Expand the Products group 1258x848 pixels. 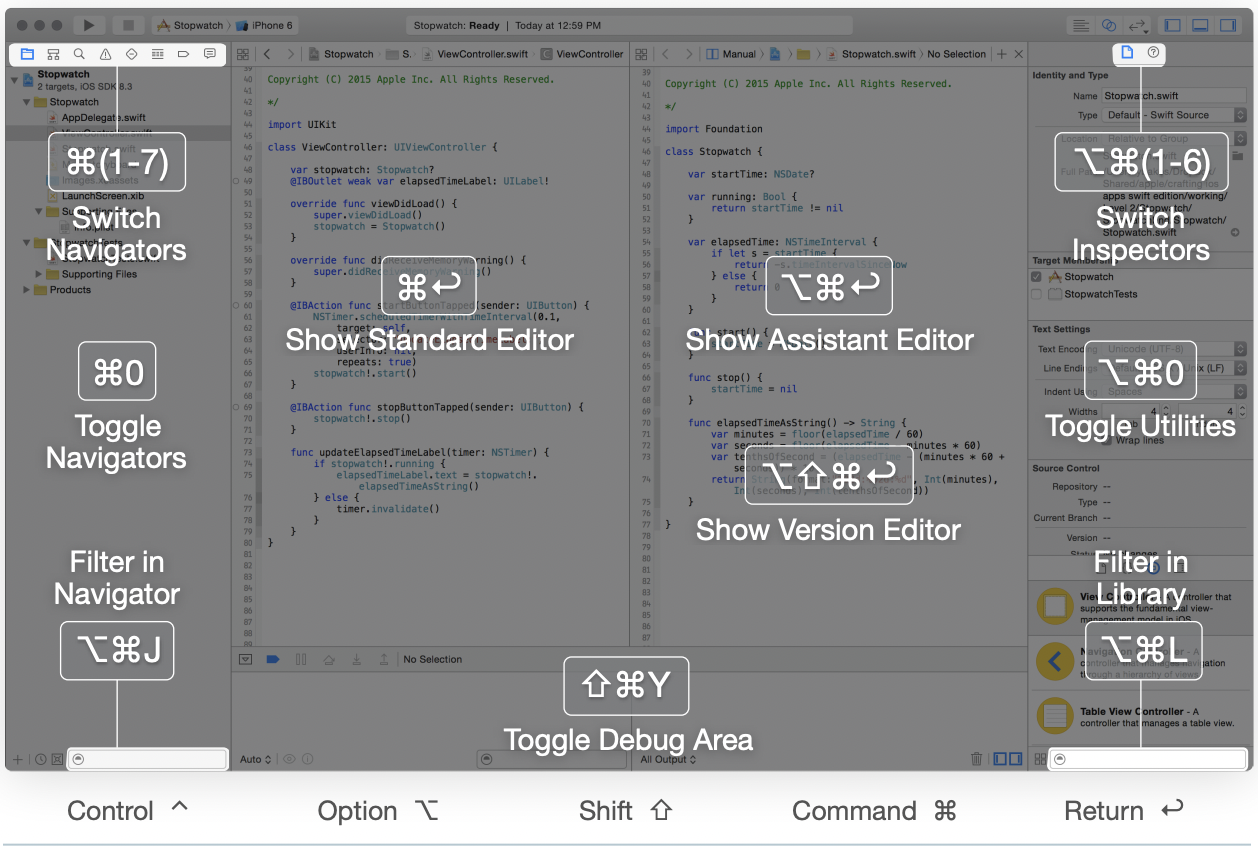tap(27, 290)
